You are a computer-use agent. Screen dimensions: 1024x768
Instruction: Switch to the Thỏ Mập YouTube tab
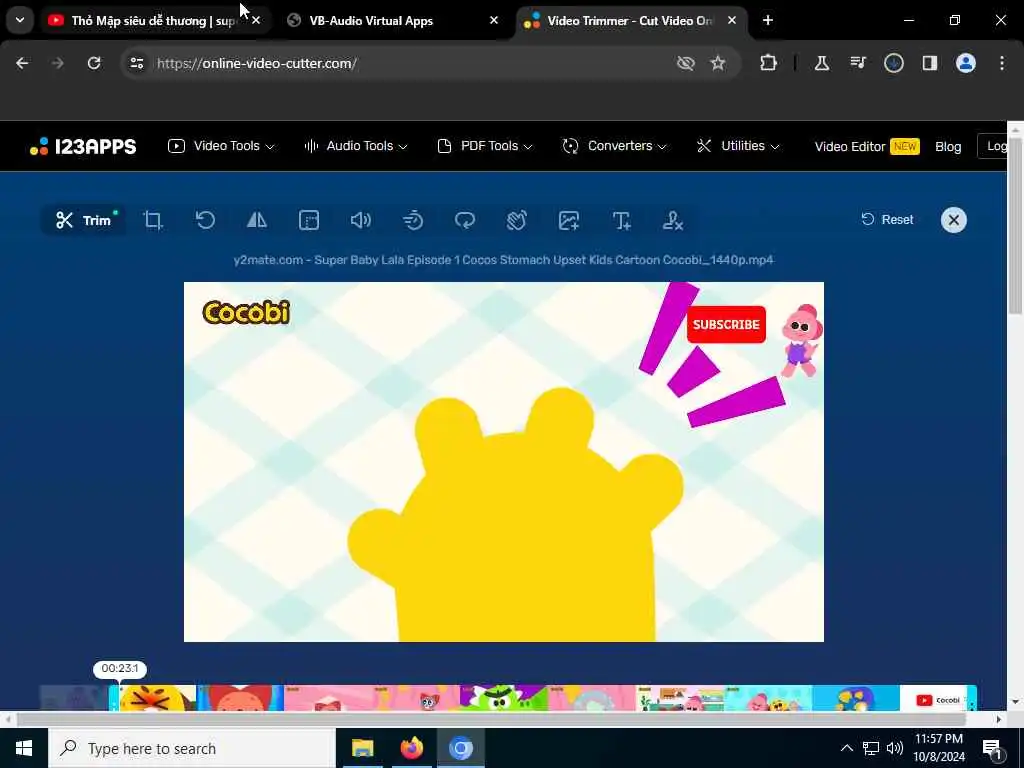pos(155,20)
